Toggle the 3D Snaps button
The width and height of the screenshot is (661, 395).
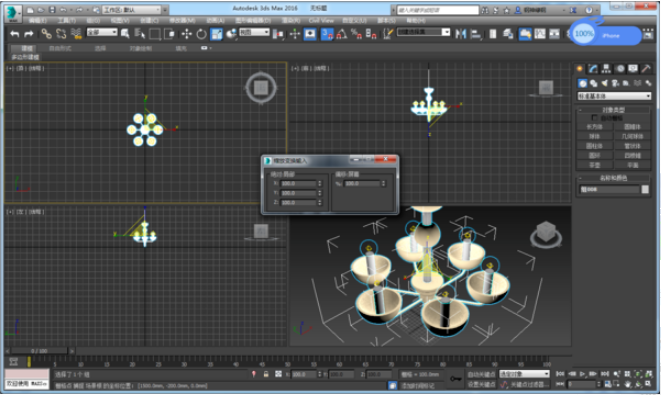[x=327, y=34]
